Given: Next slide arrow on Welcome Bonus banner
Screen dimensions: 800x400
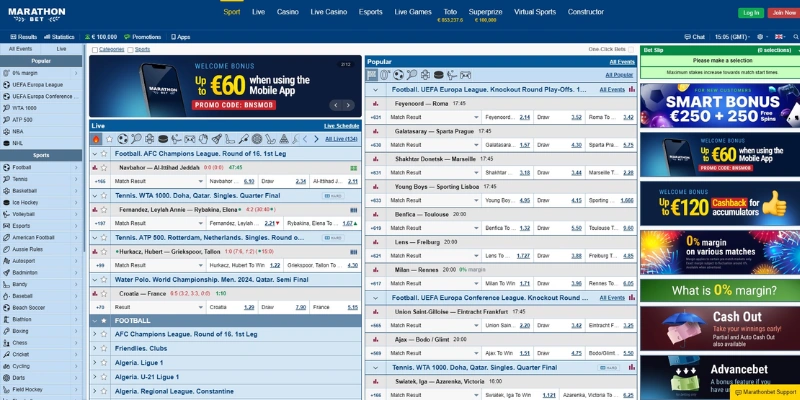Looking at the screenshot, I should [x=348, y=105].
